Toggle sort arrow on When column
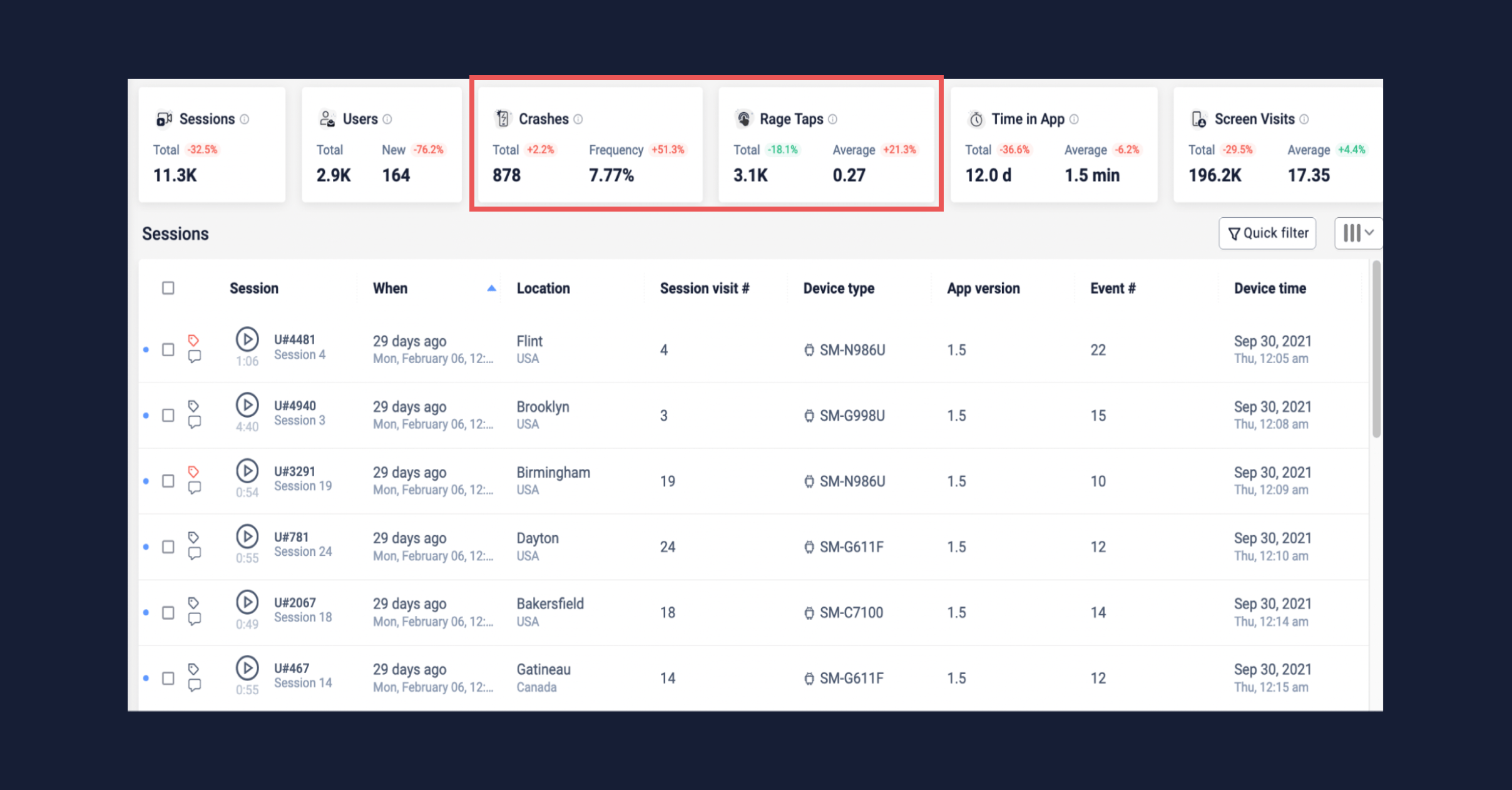The width and height of the screenshot is (1512, 790). pos(491,288)
